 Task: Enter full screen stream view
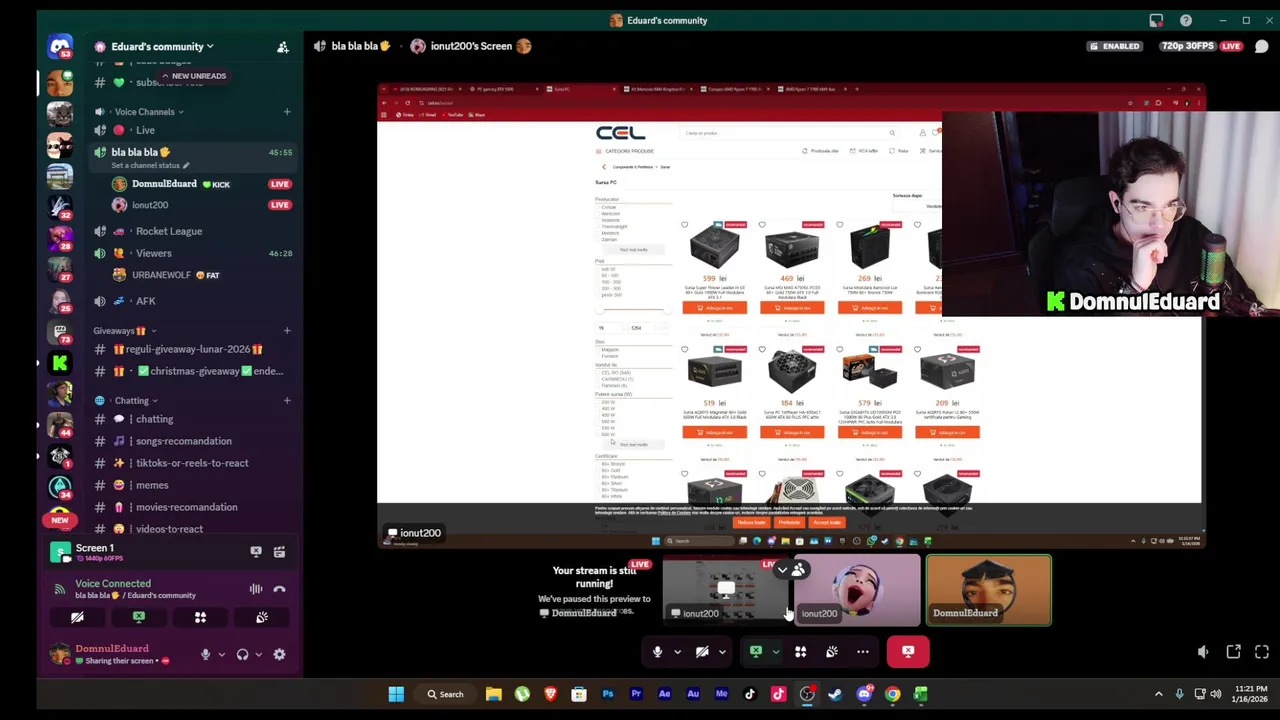[x=1262, y=652]
